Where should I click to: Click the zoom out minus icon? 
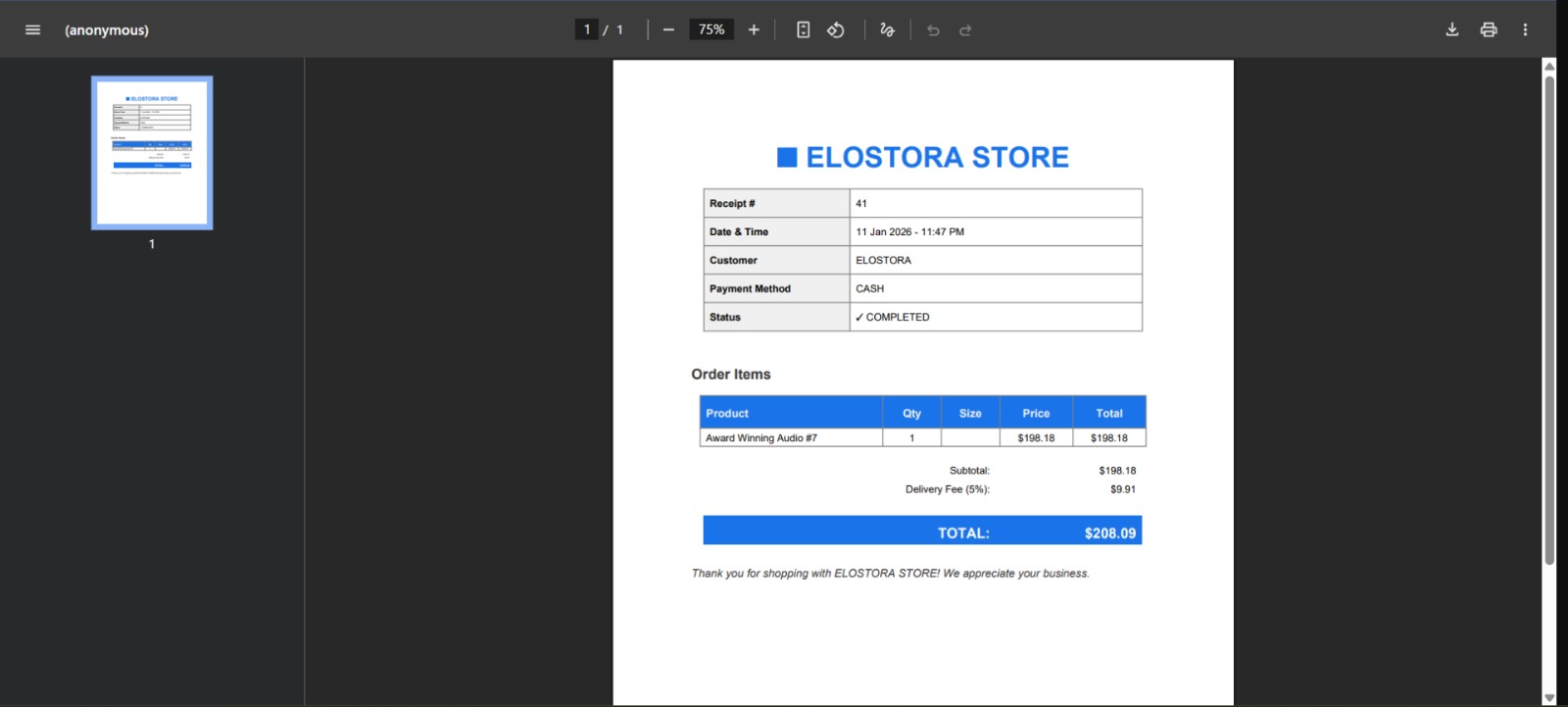pyautogui.click(x=668, y=29)
